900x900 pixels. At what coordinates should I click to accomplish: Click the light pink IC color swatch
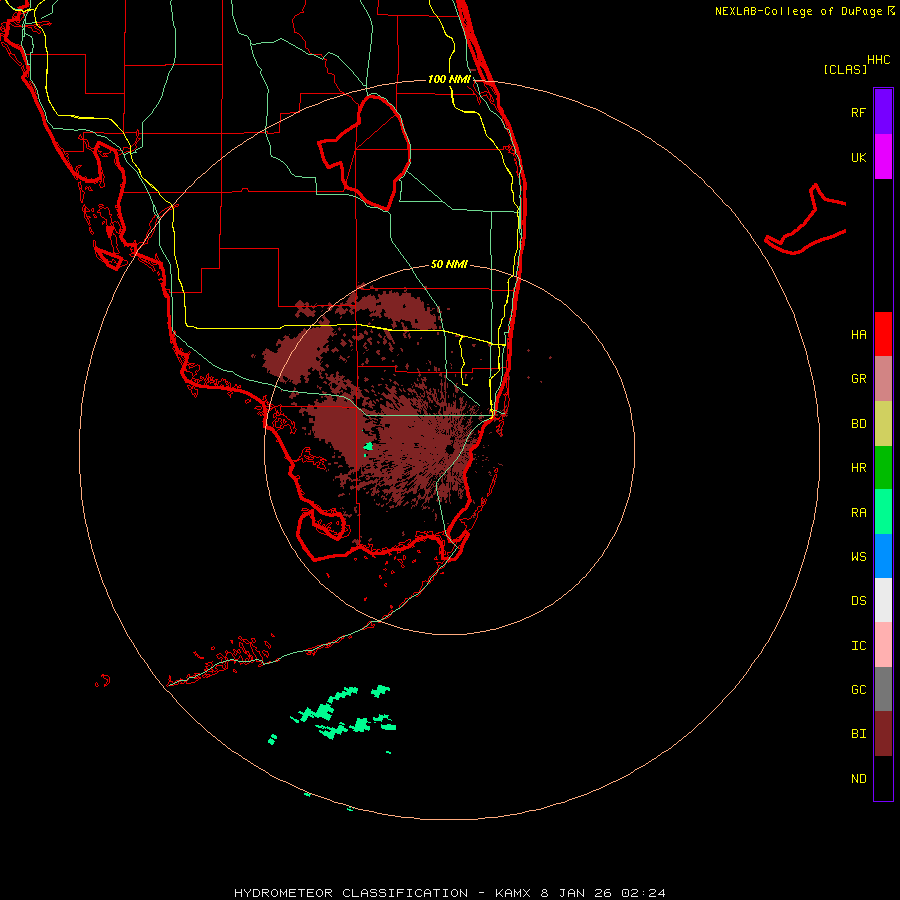pyautogui.click(x=883, y=645)
